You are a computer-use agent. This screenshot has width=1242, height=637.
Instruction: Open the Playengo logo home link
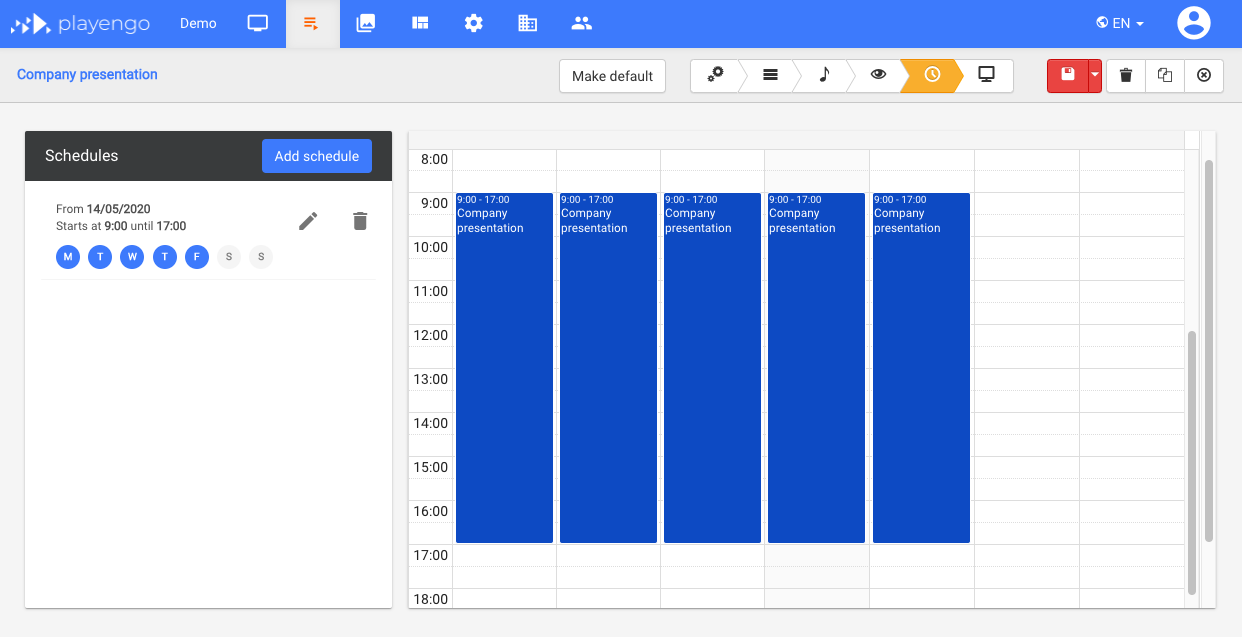(80, 24)
